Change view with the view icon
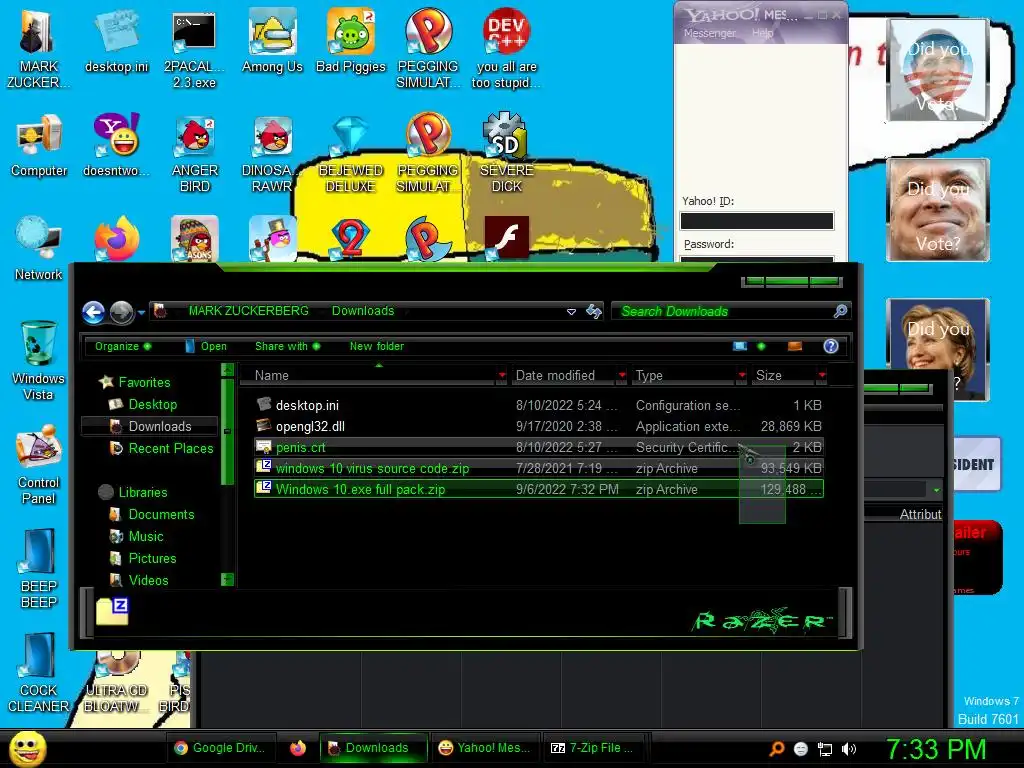This screenshot has width=1024, height=768. [740, 346]
